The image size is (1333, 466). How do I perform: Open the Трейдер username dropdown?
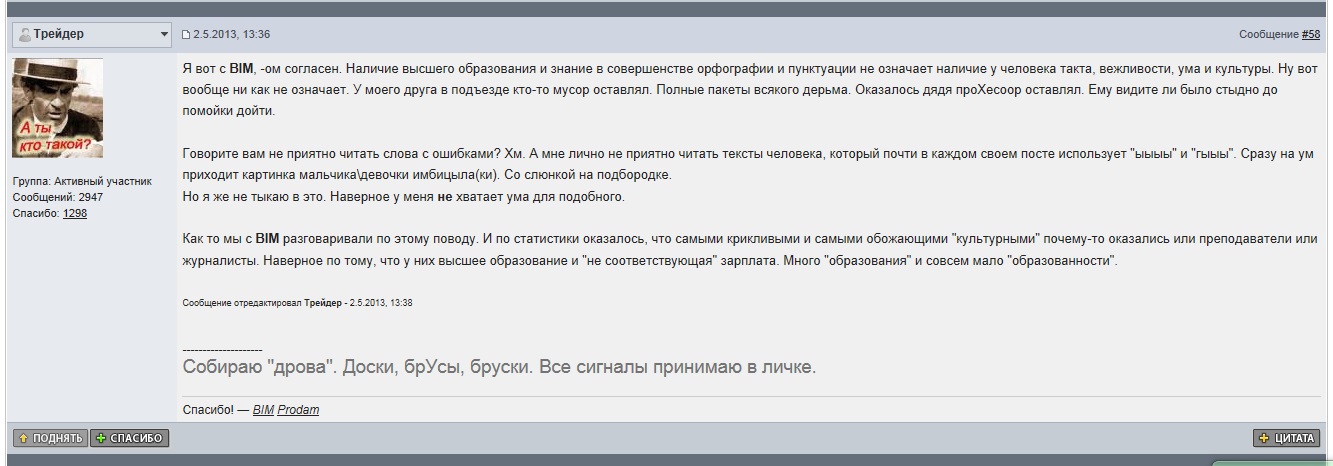(x=164, y=35)
